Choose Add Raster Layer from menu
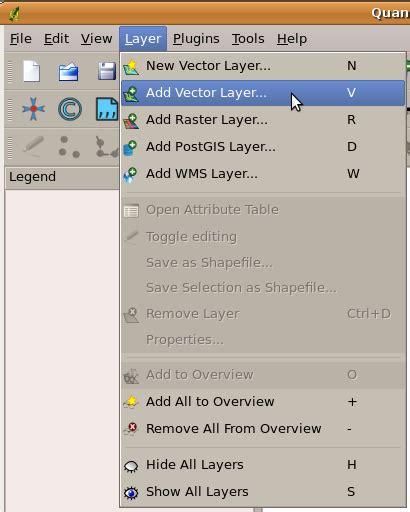The height and width of the screenshot is (512, 410). [263, 120]
